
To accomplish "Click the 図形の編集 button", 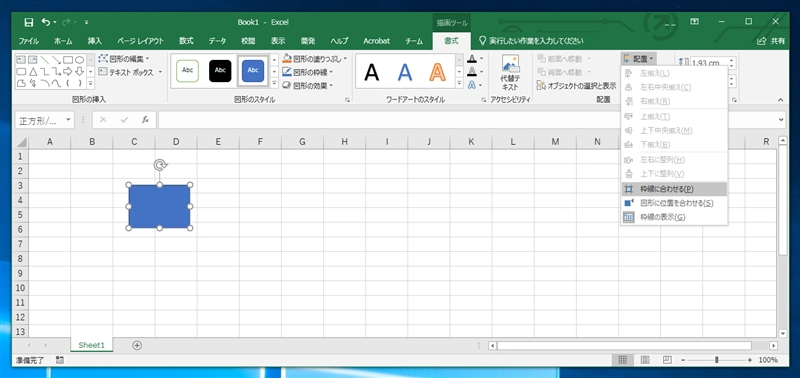I will (124, 59).
